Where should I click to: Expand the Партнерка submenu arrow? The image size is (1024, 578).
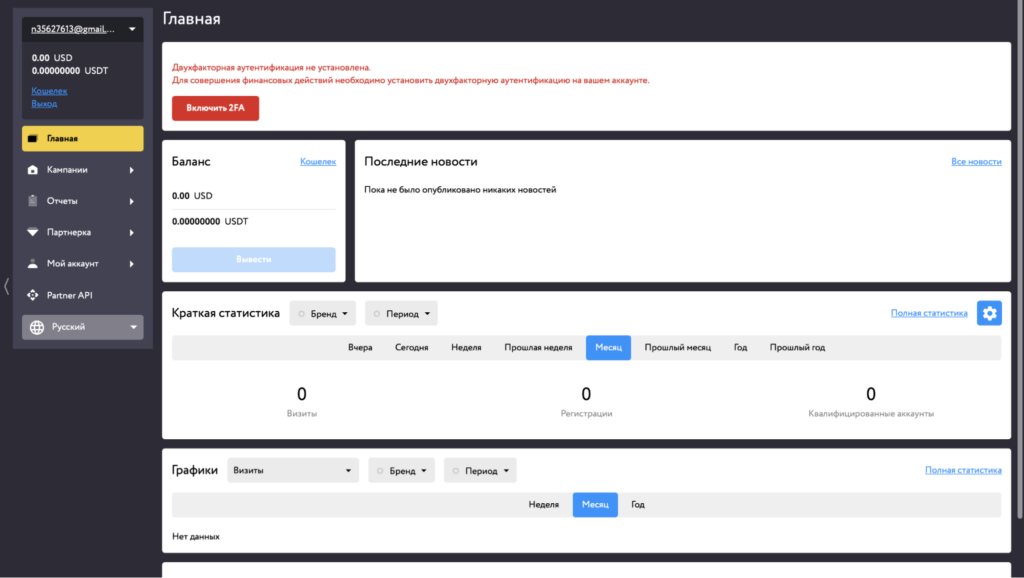click(x=132, y=233)
